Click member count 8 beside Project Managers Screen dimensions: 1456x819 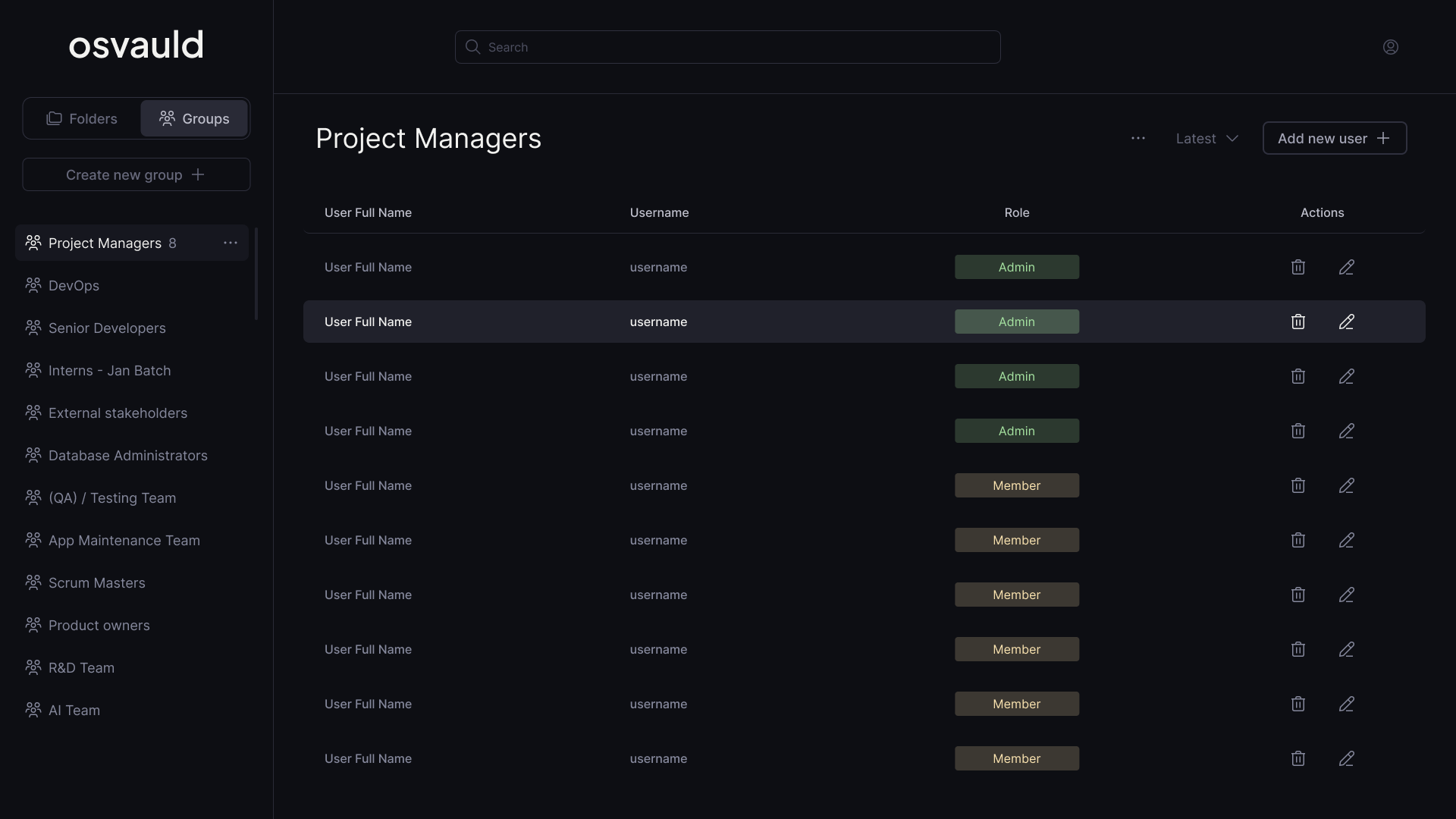tap(172, 243)
